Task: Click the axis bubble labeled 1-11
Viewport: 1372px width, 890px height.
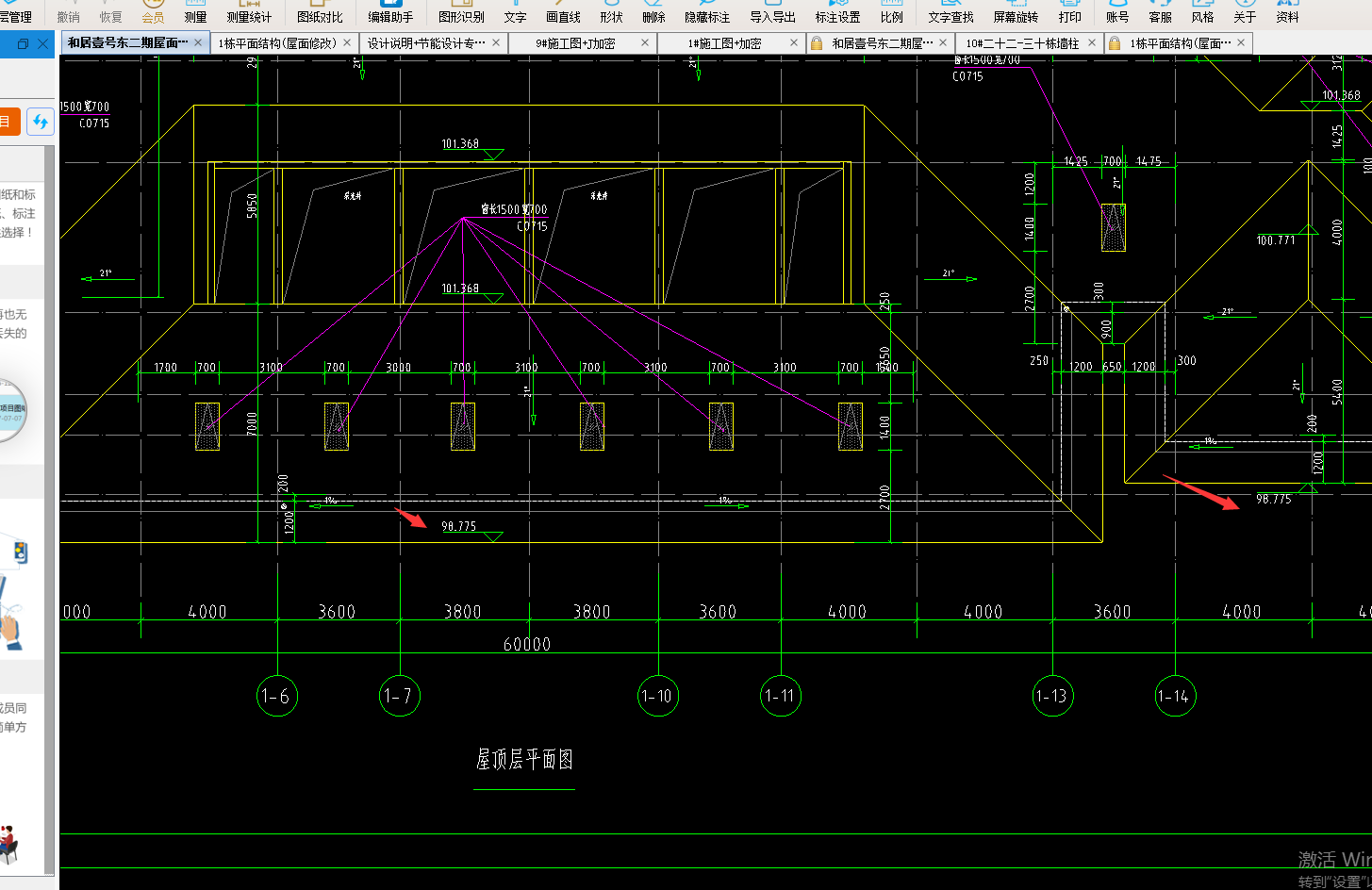Action: (781, 696)
